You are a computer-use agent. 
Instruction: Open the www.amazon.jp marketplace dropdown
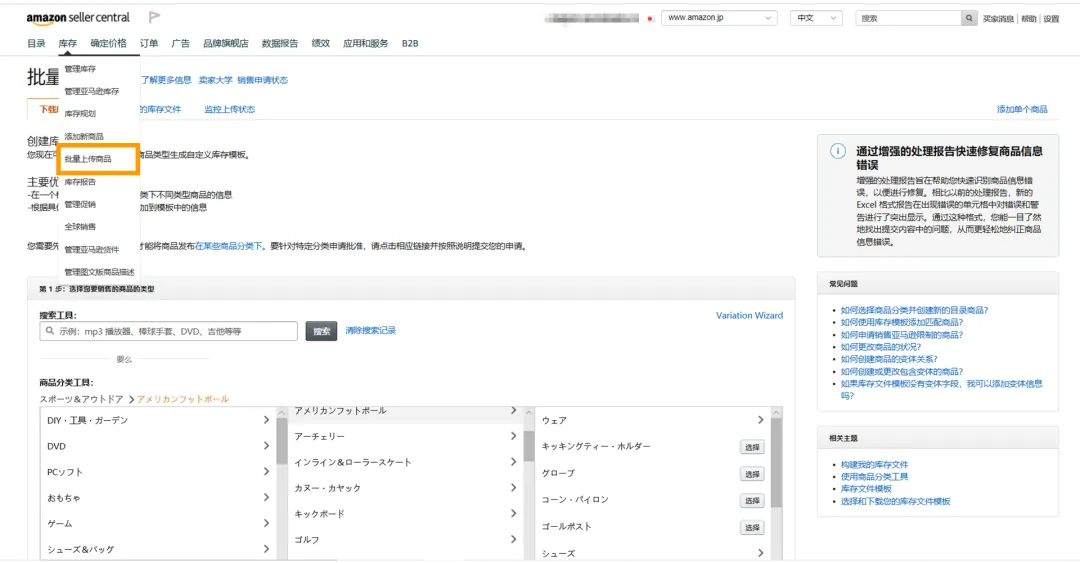719,18
